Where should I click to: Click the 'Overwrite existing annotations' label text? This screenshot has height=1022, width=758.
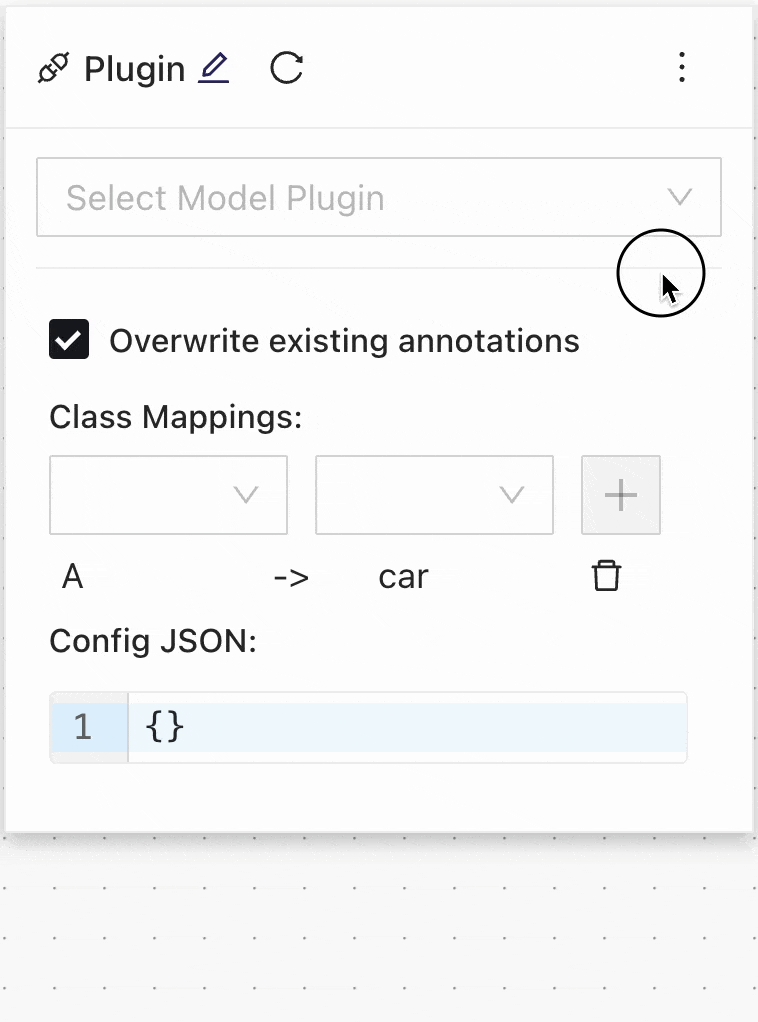click(x=344, y=341)
